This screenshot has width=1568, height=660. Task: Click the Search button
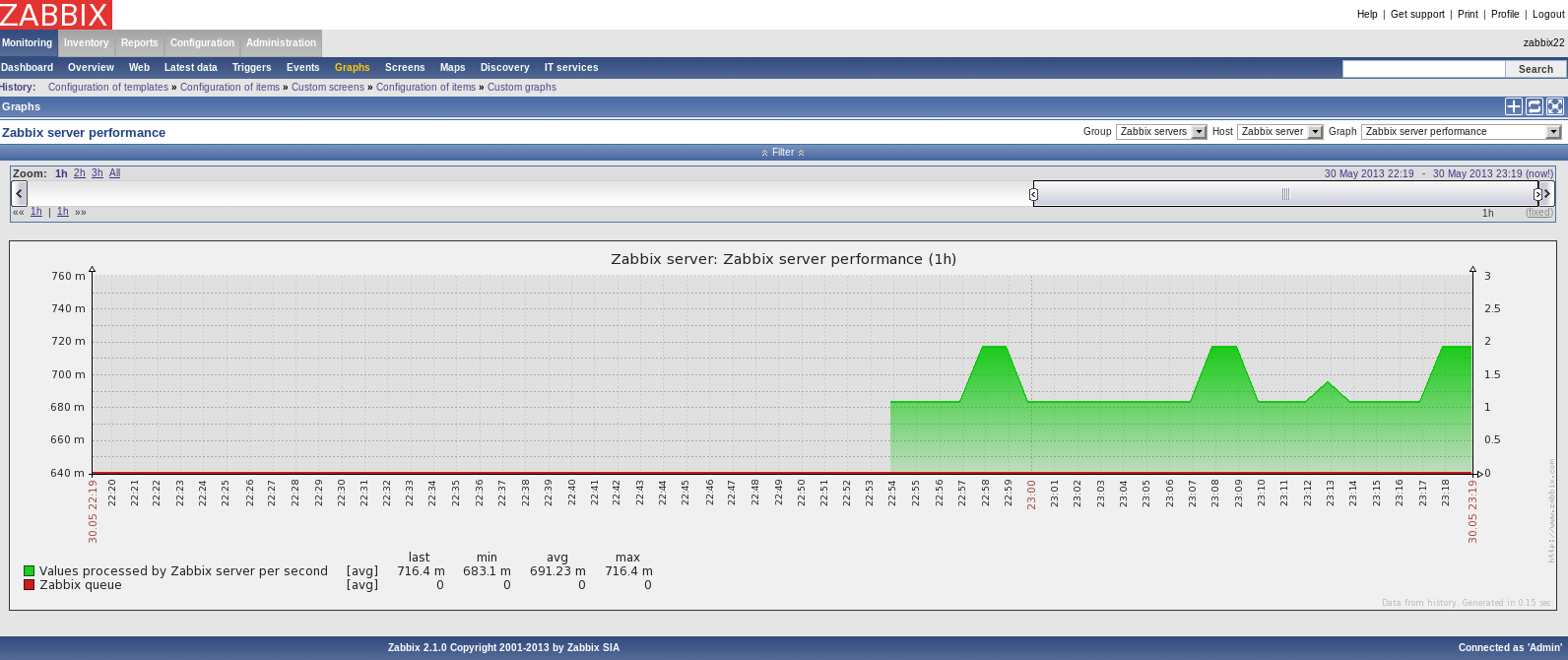[x=1535, y=69]
